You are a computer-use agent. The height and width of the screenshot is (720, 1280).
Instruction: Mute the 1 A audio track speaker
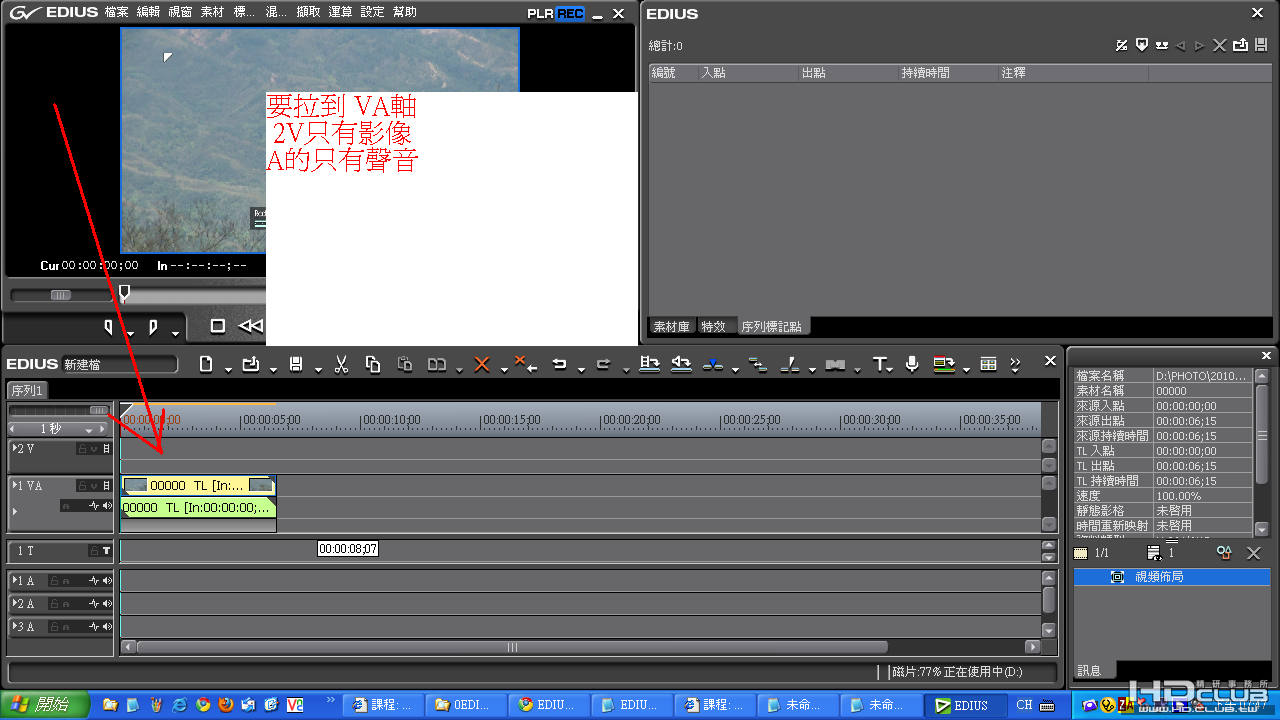point(106,580)
